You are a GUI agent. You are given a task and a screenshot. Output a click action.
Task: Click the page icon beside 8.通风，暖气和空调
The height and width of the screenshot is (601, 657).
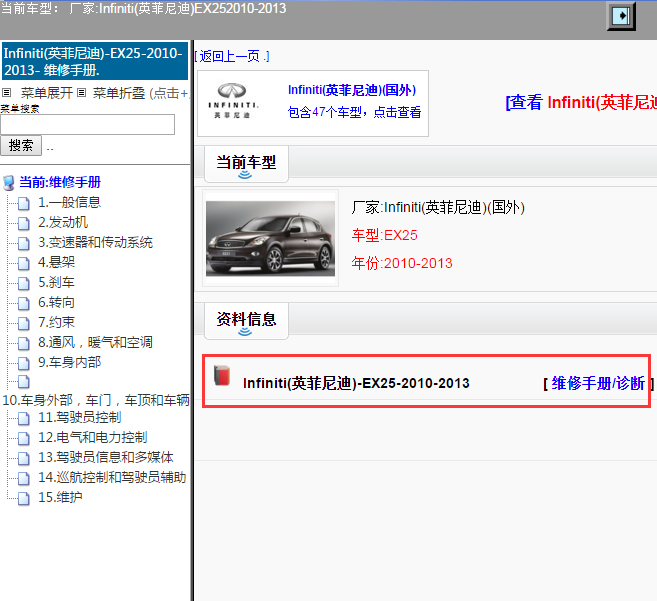[24, 344]
